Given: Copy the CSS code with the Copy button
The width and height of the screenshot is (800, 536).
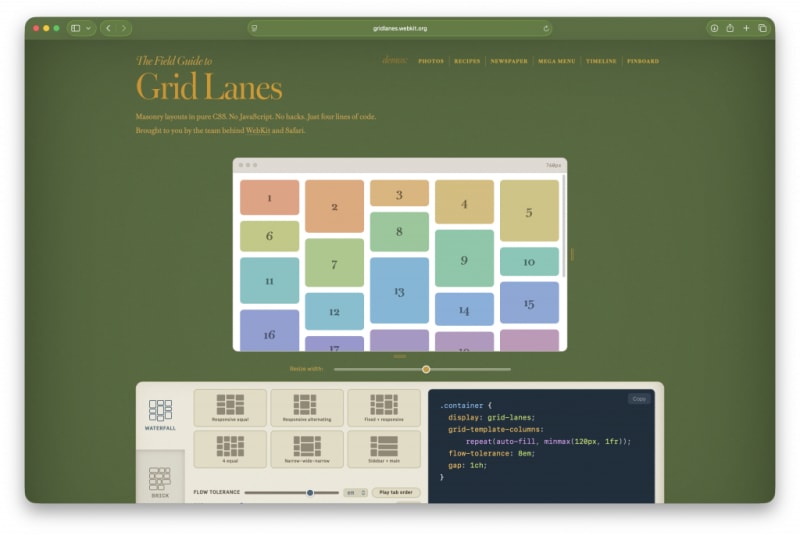Looking at the screenshot, I should [x=639, y=399].
